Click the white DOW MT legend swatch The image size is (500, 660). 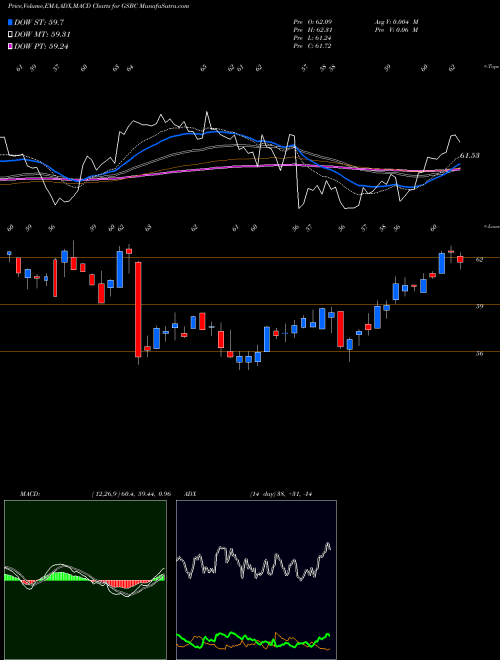[x=11, y=35]
